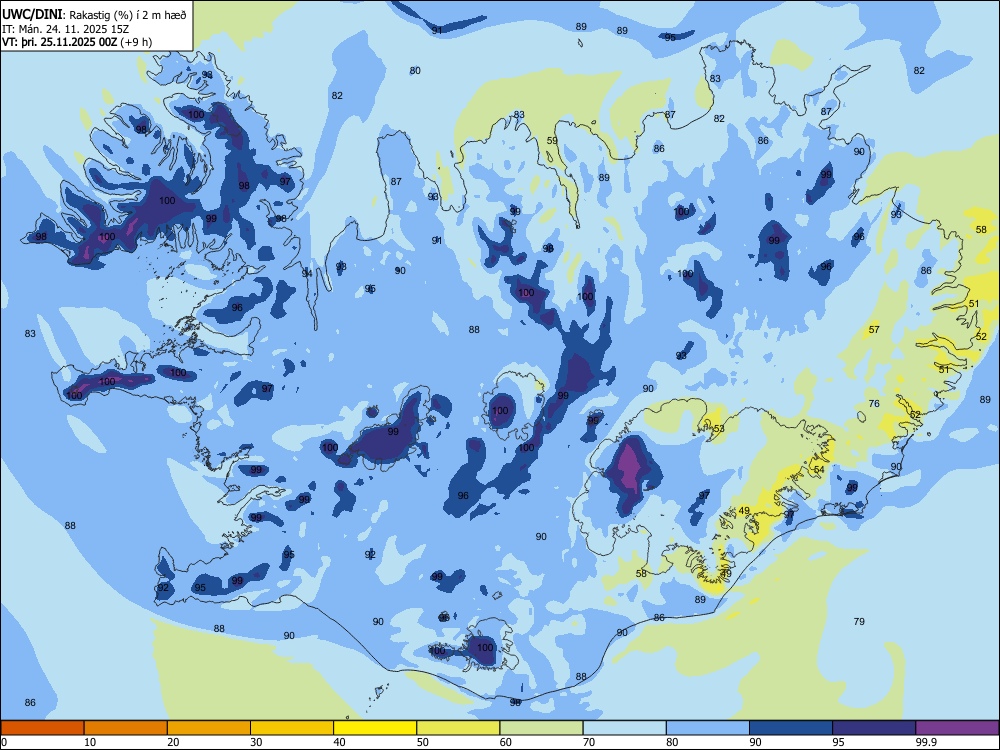
Task: Select the light blue 70–80 legend segment
Action: pyautogui.click(x=624, y=728)
